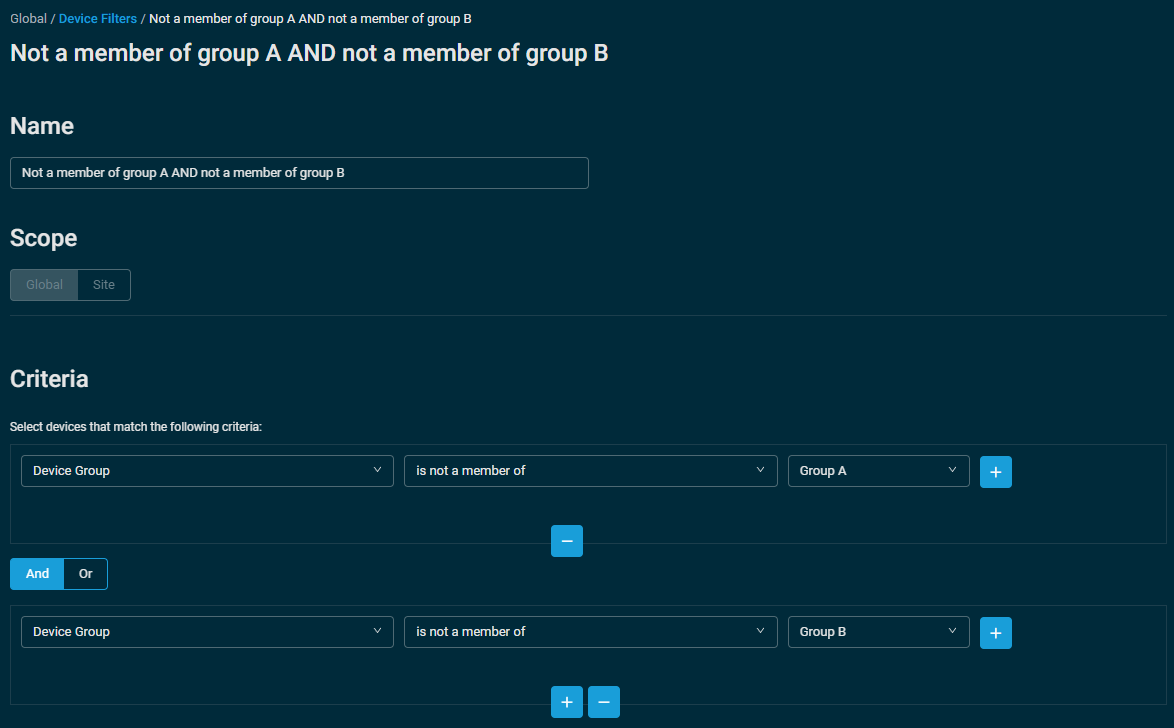Click the current filter name in the breadcrumb
This screenshot has height=728, width=1174.
tap(310, 19)
